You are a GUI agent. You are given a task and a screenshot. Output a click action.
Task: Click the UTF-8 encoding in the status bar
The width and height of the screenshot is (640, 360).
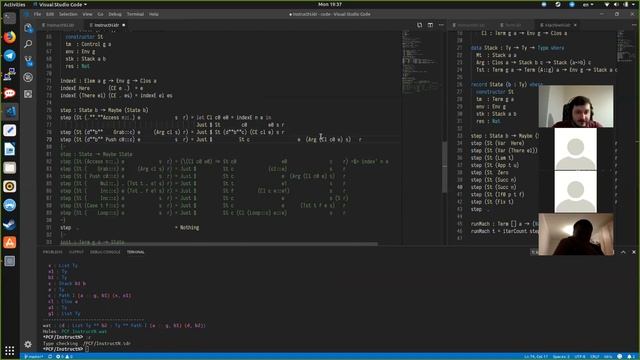coord(580,356)
